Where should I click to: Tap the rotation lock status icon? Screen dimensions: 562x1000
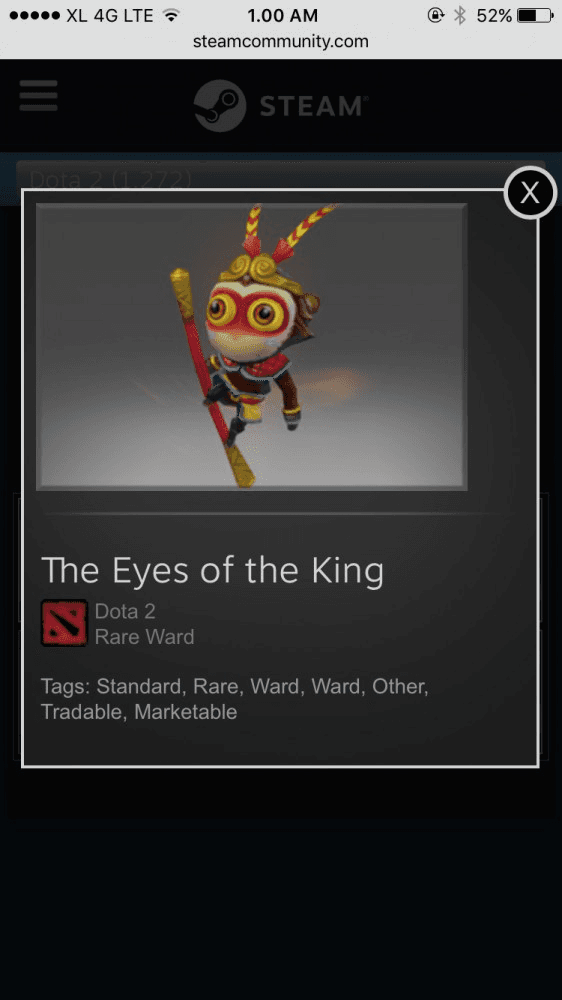[436, 15]
